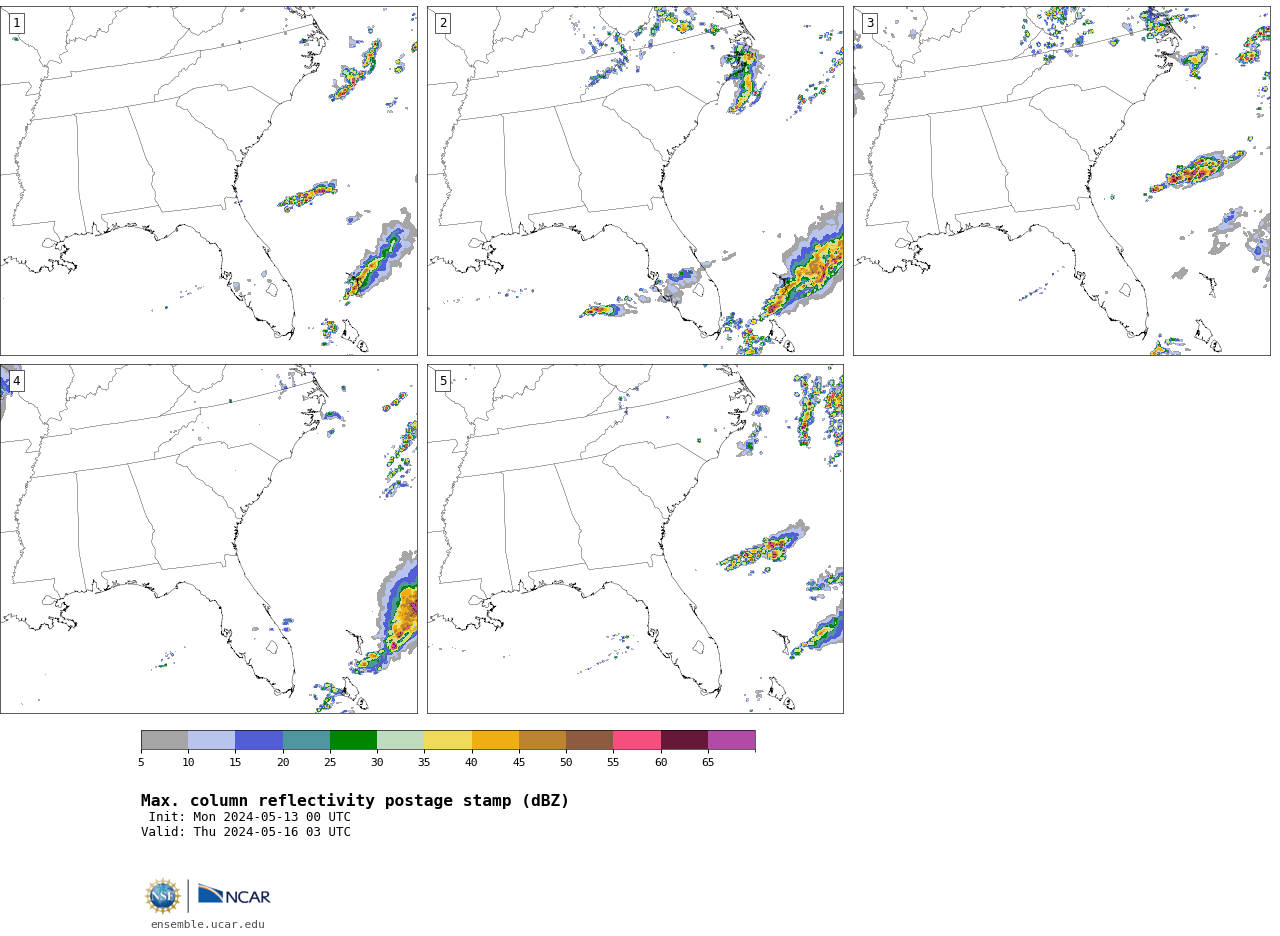This screenshot has height=936, width=1280.
Task: Click the yellow 35-40 dBZ swatch
Action: tap(448, 740)
